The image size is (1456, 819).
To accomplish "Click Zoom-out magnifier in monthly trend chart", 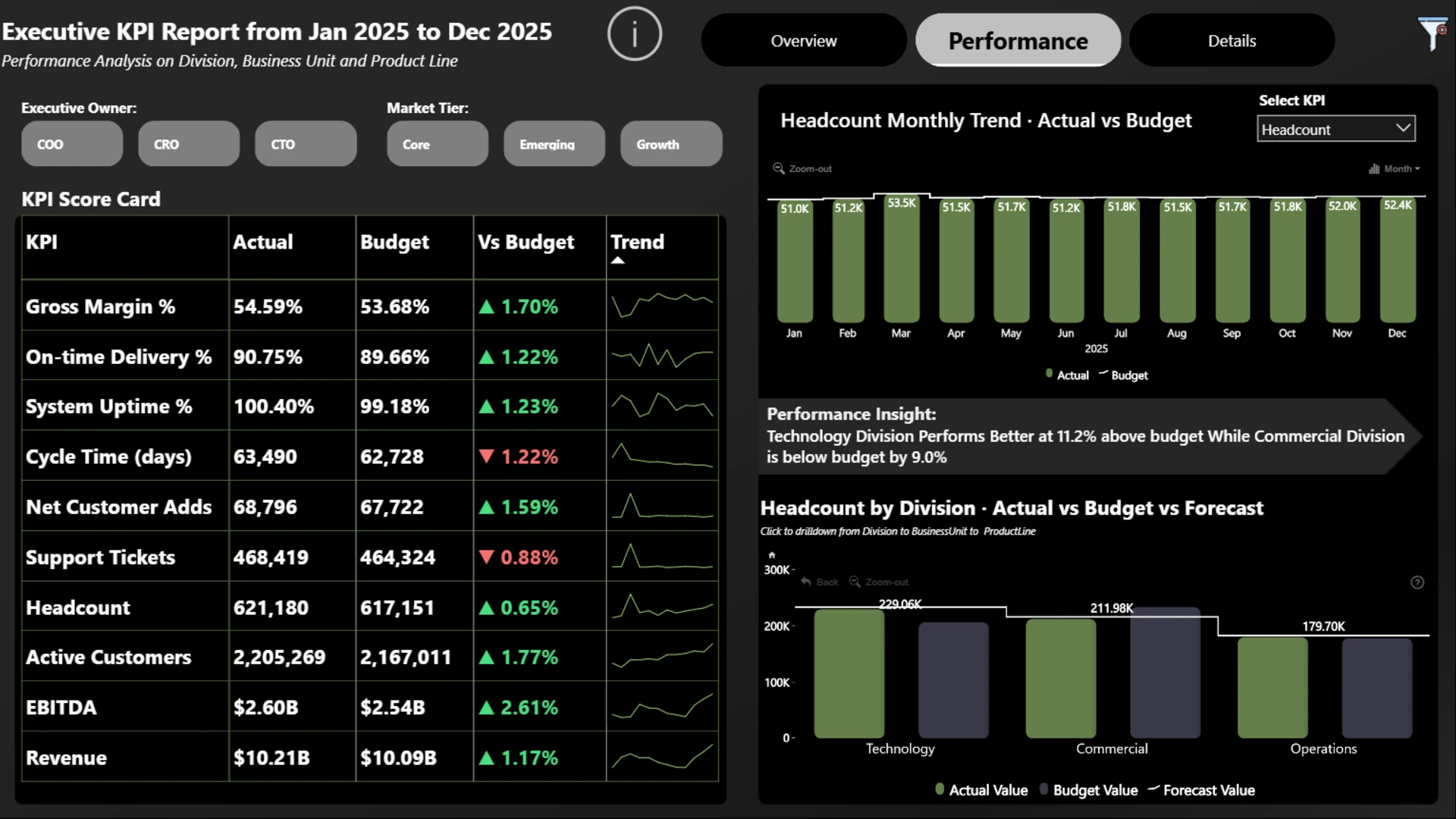I will click(779, 168).
